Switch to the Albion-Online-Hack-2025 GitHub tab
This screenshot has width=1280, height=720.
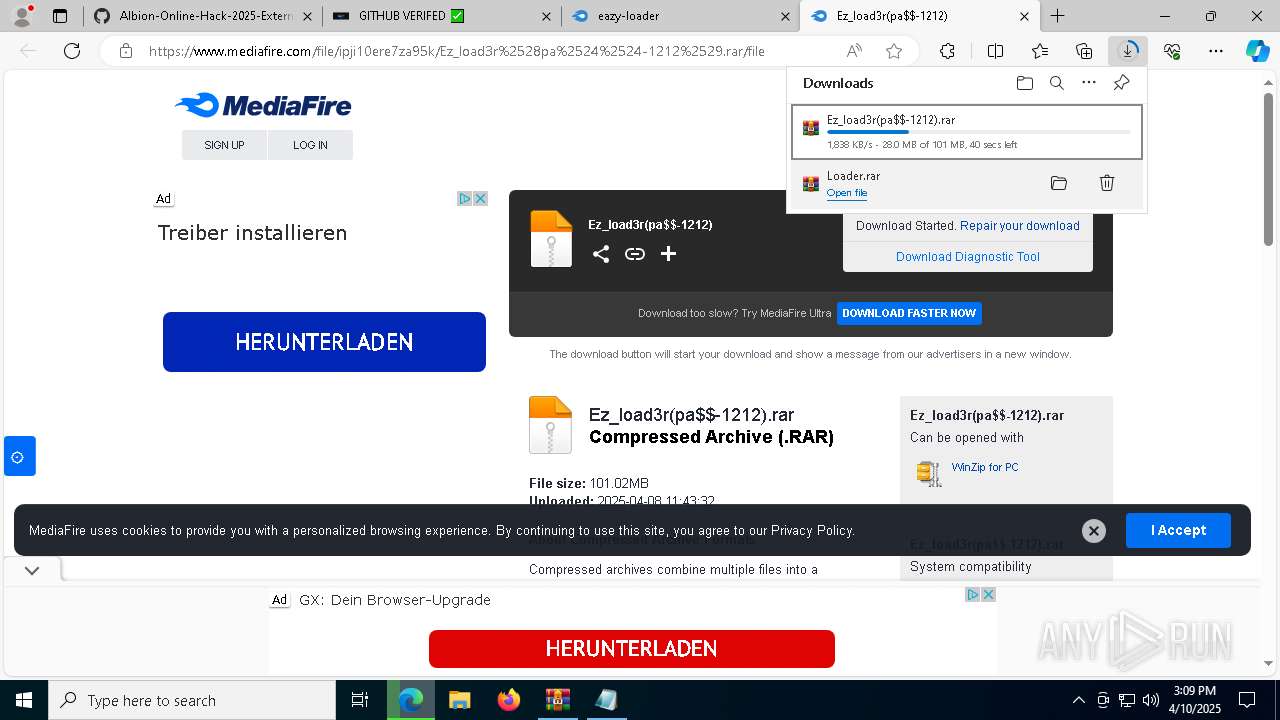(x=205, y=16)
